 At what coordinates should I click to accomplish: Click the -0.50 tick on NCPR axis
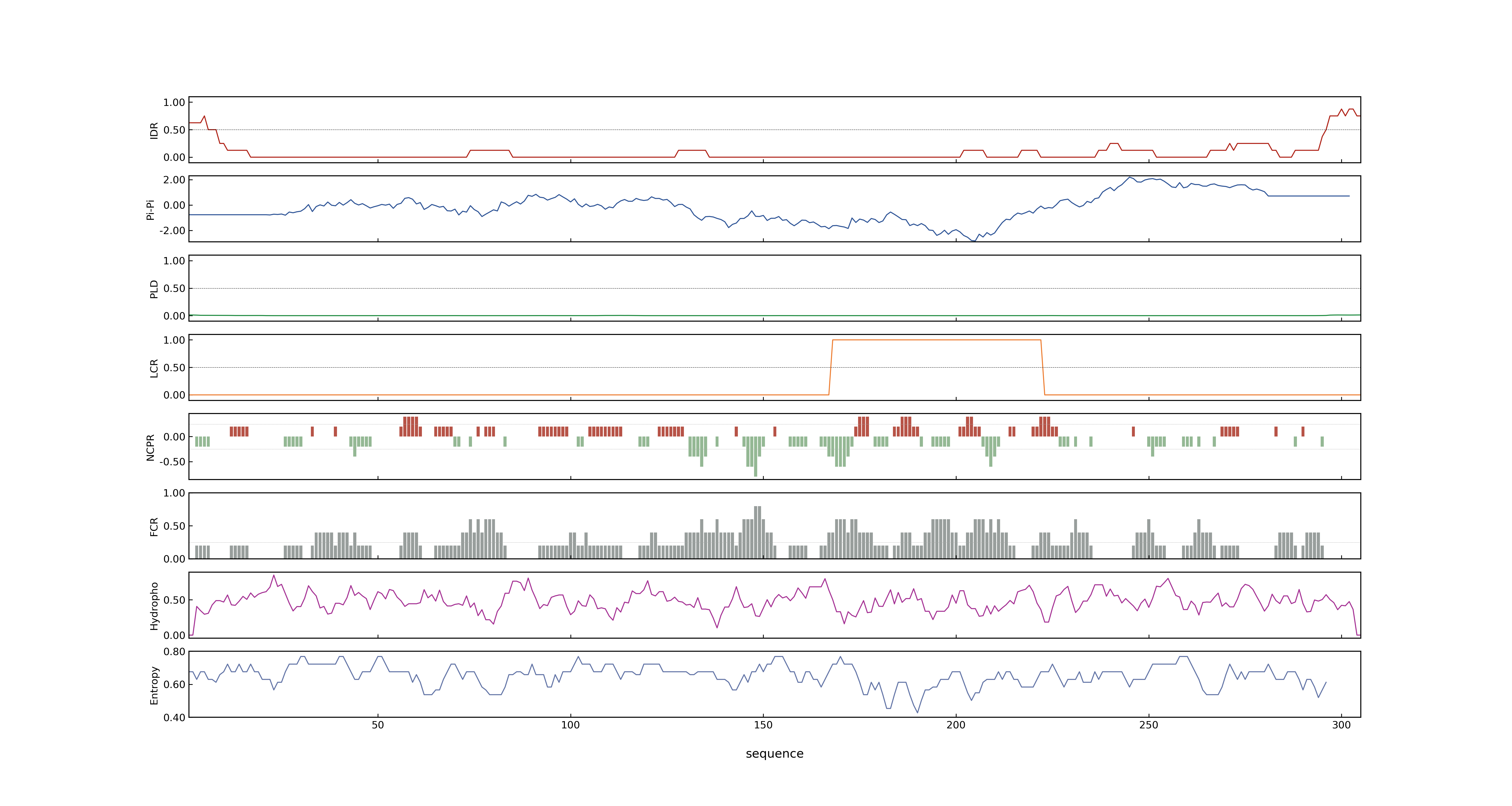pyautogui.click(x=172, y=462)
